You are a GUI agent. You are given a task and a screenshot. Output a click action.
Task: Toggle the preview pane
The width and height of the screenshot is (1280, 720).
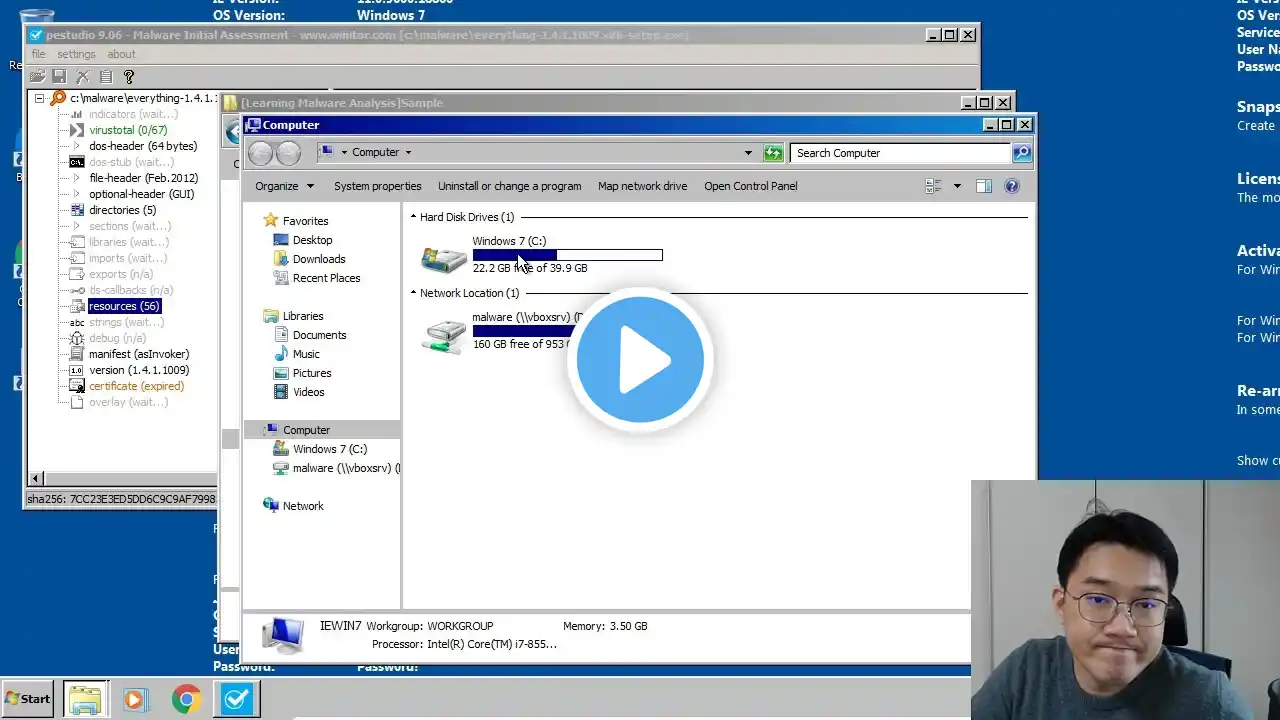[x=984, y=186]
